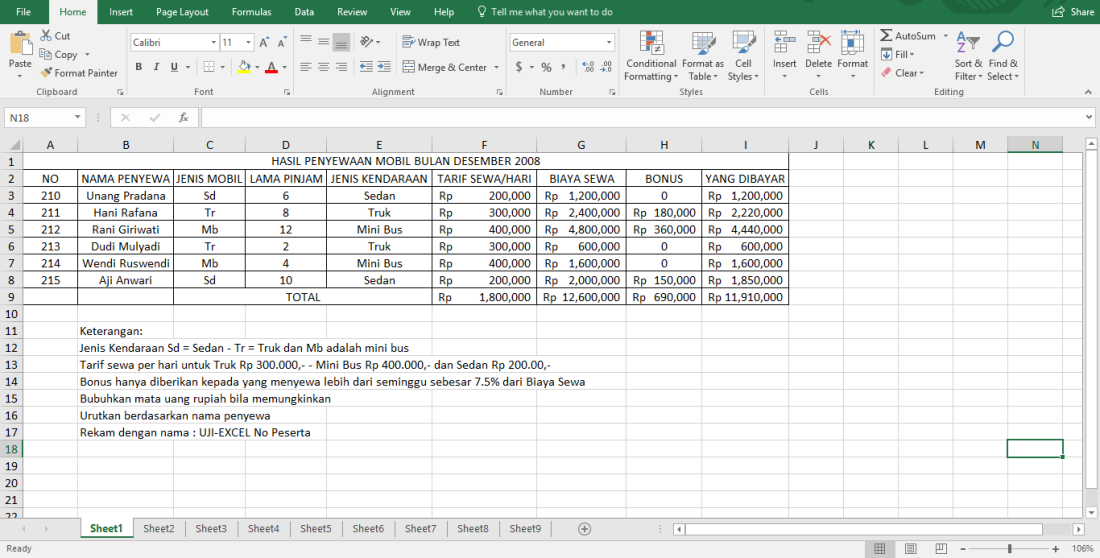1100x558 pixels.
Task: Toggle Center horizontal alignment
Action: (323, 67)
